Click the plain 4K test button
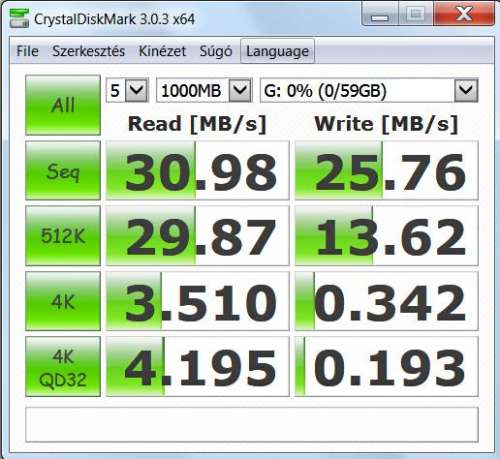This screenshot has height=459, width=500. 63,301
